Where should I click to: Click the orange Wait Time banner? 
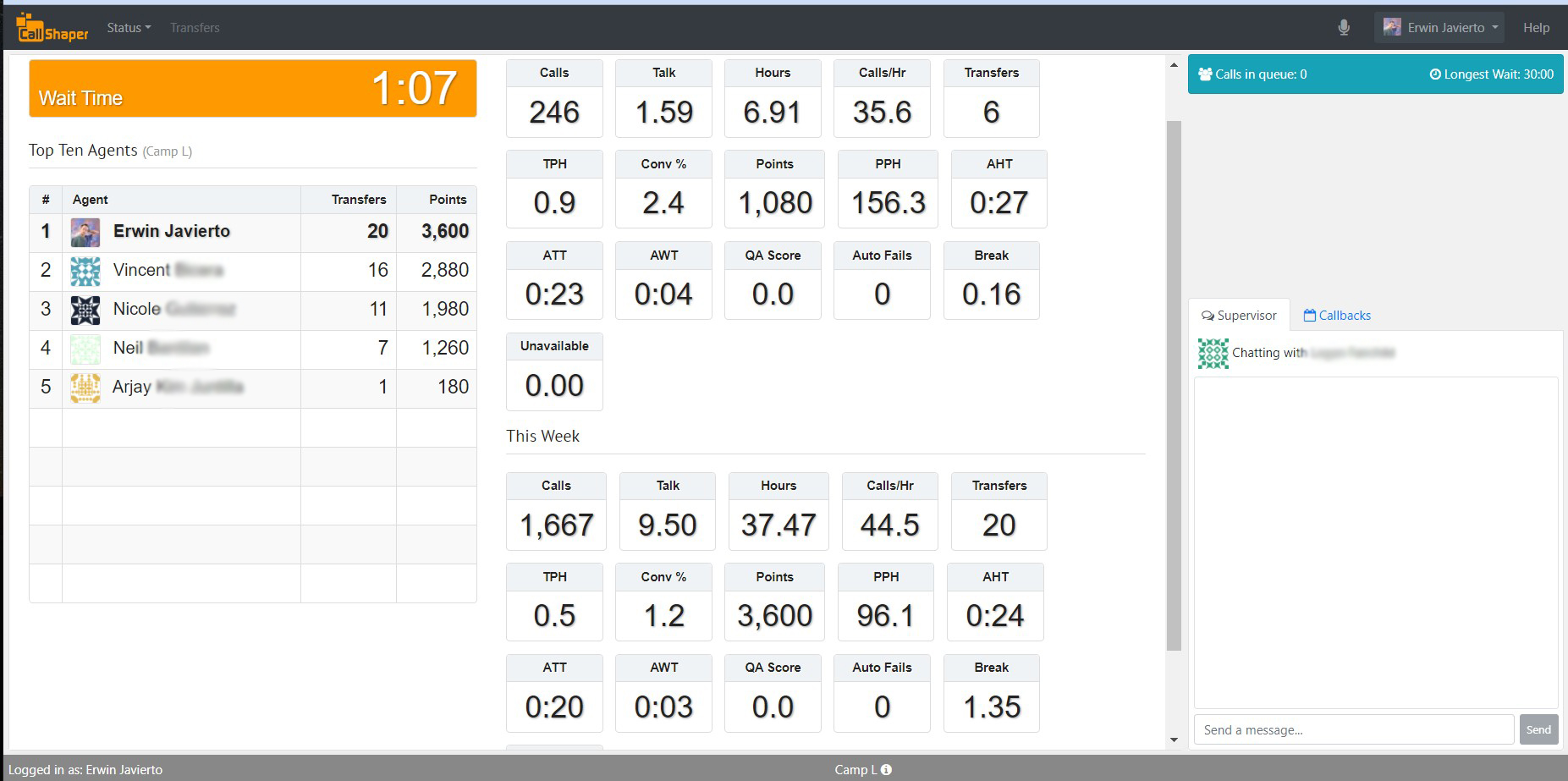(253, 88)
